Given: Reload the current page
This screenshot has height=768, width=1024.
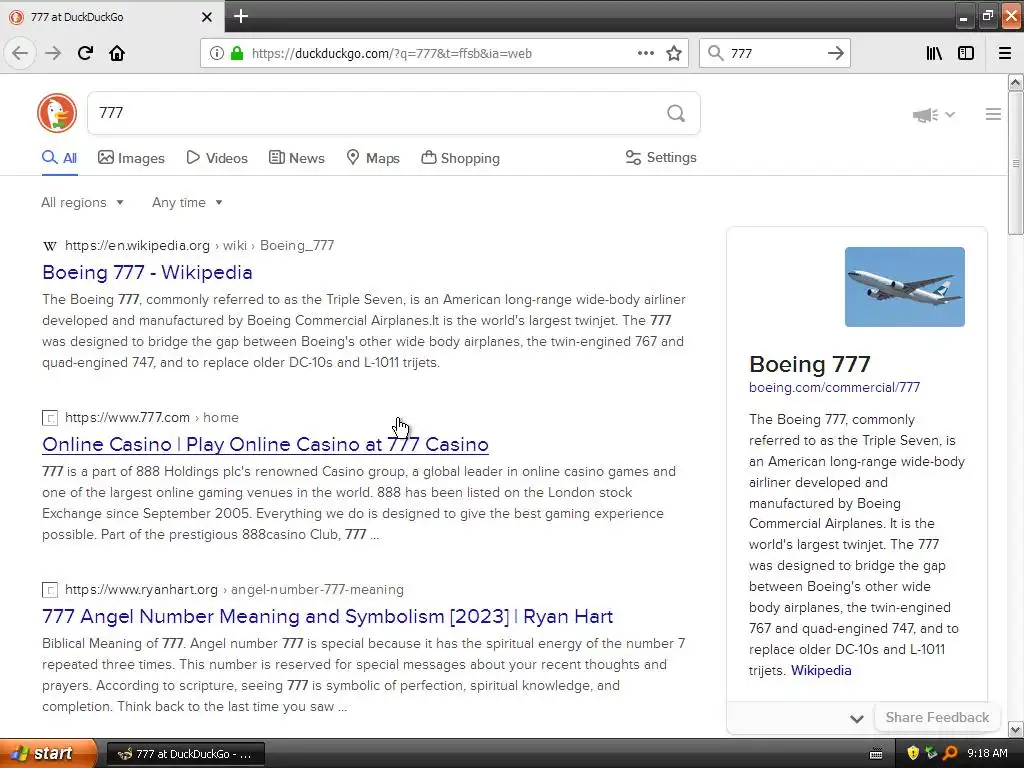Looking at the screenshot, I should [x=85, y=53].
